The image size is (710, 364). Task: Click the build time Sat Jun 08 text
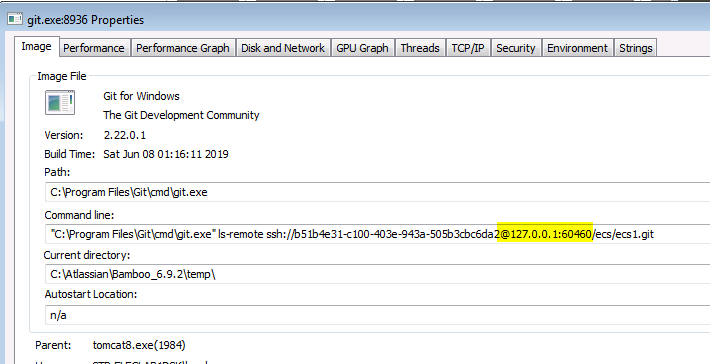point(166,154)
